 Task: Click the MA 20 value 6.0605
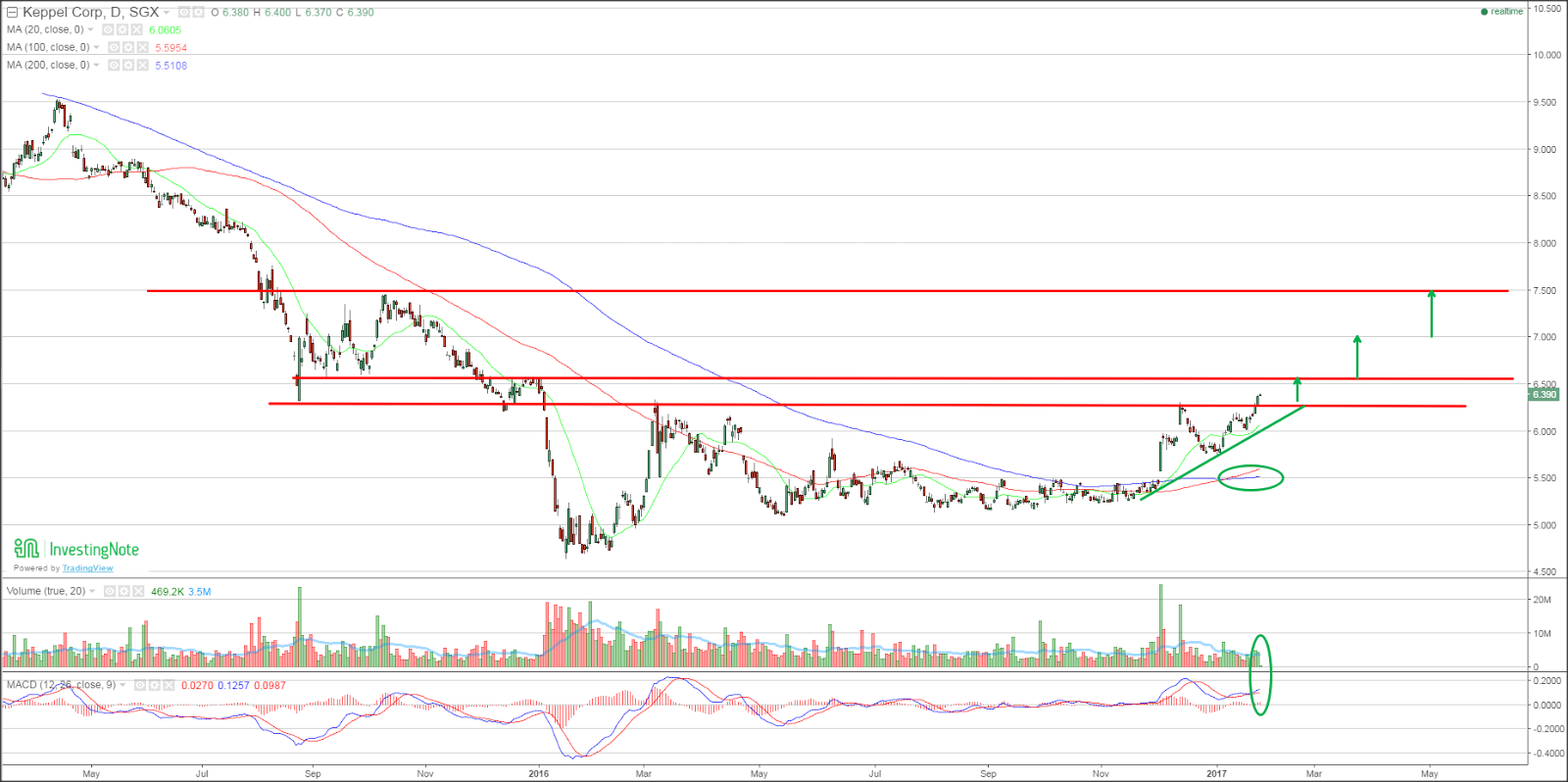pyautogui.click(x=166, y=30)
